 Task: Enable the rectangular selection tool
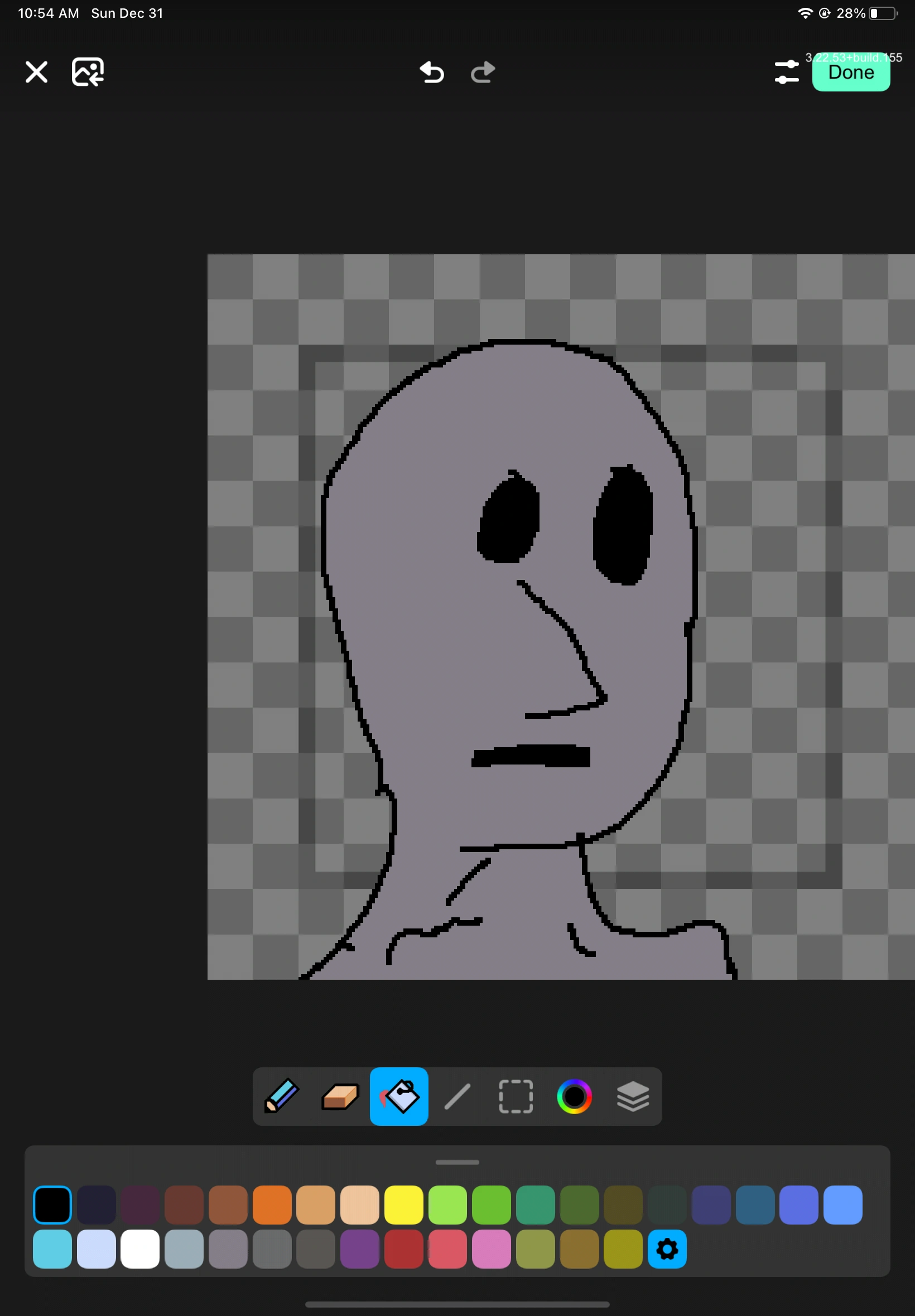(516, 1096)
